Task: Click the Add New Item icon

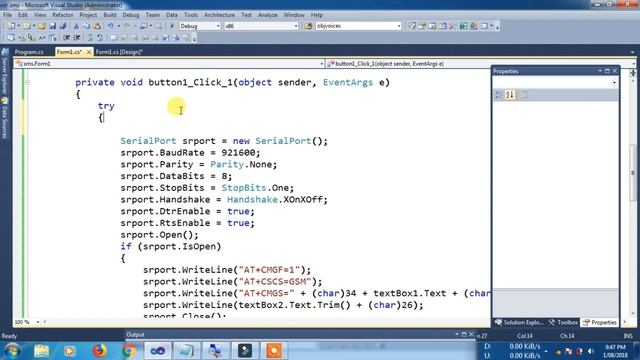Action: (x=27, y=26)
